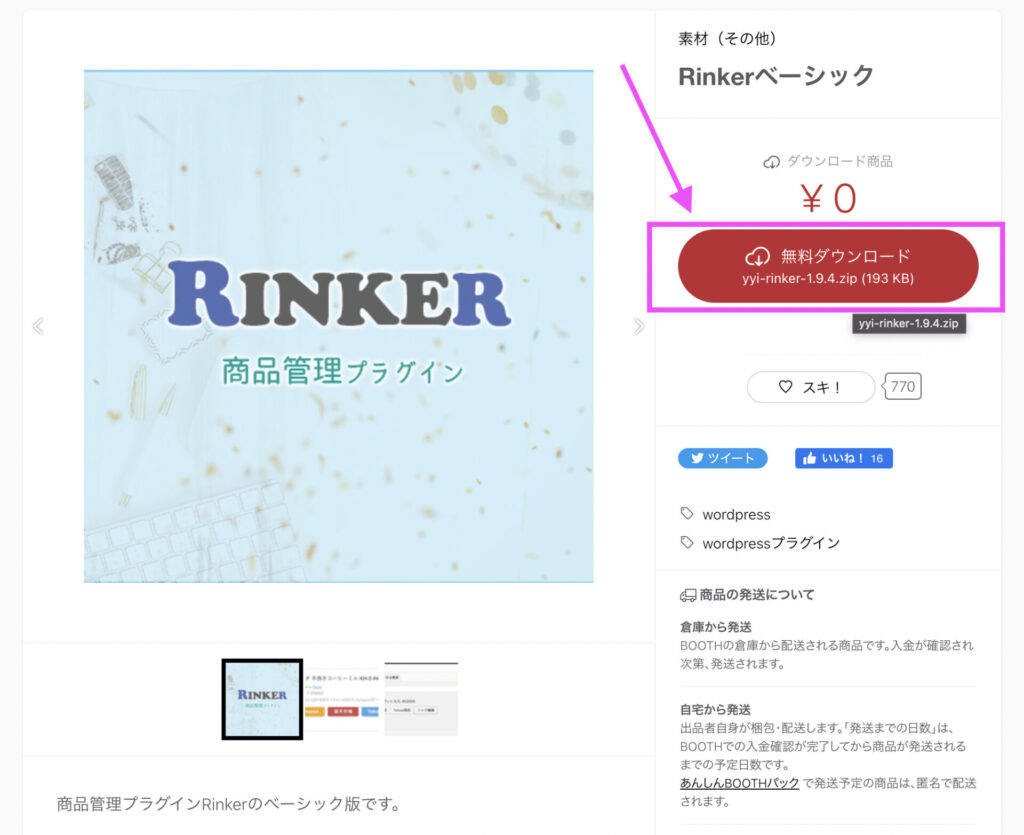Click the cloud download icon in red button
The width and height of the screenshot is (1024, 835).
[758, 256]
